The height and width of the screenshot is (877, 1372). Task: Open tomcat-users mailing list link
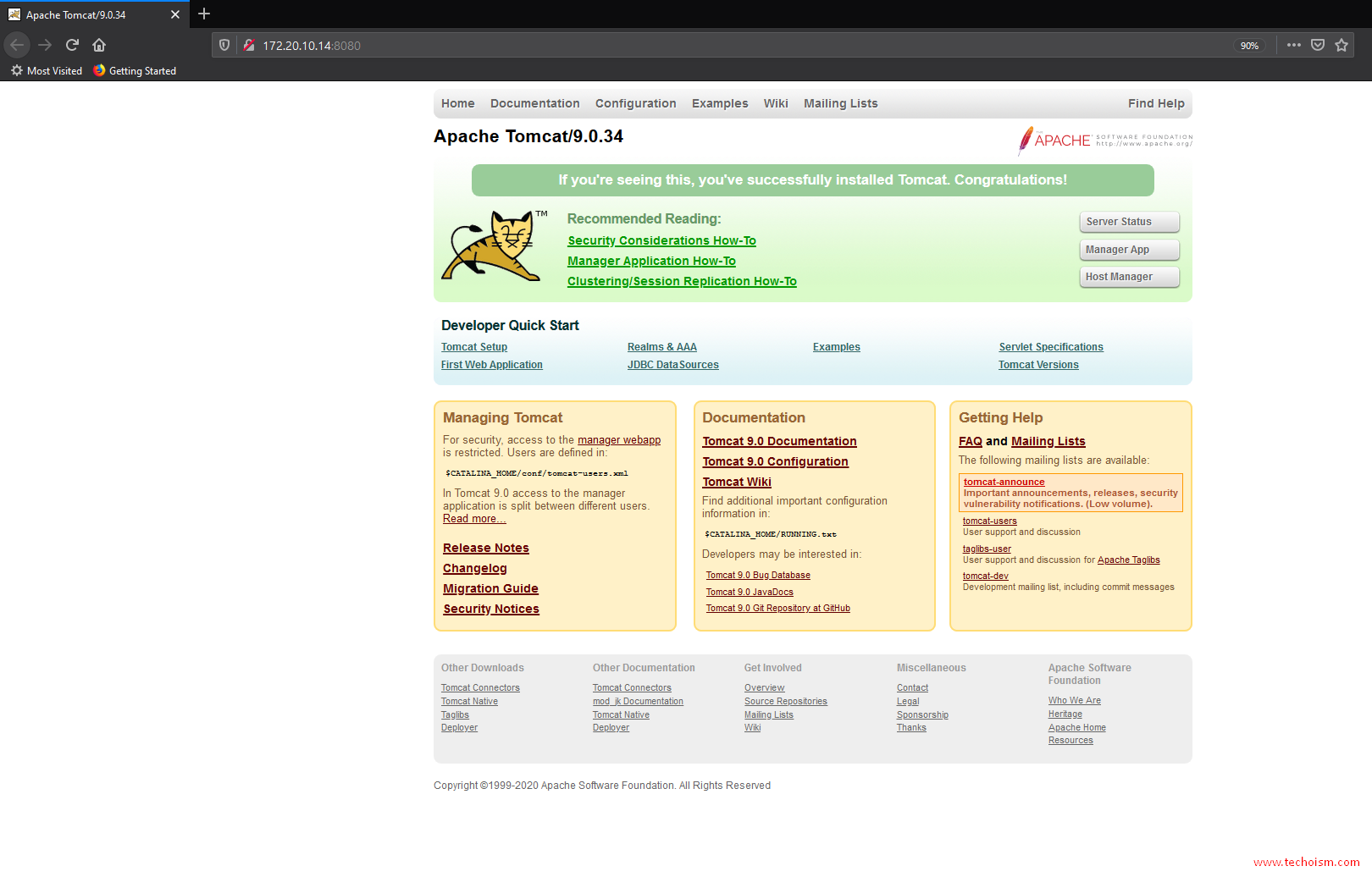point(990,521)
